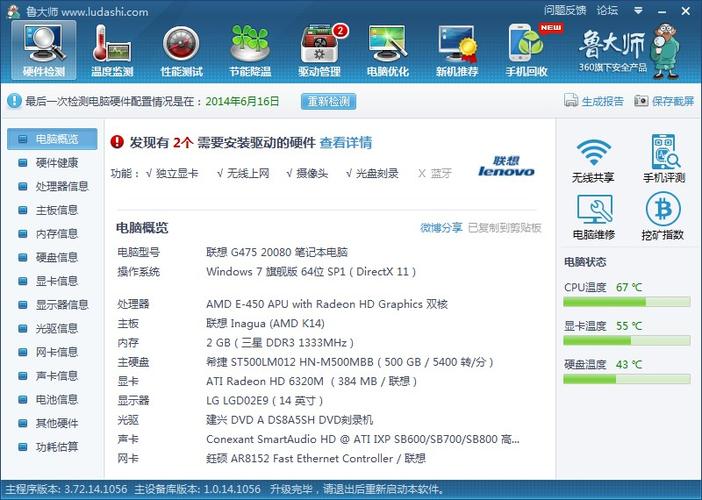
Task: Open 驱动管理 toolbox icon
Action: click(x=319, y=50)
